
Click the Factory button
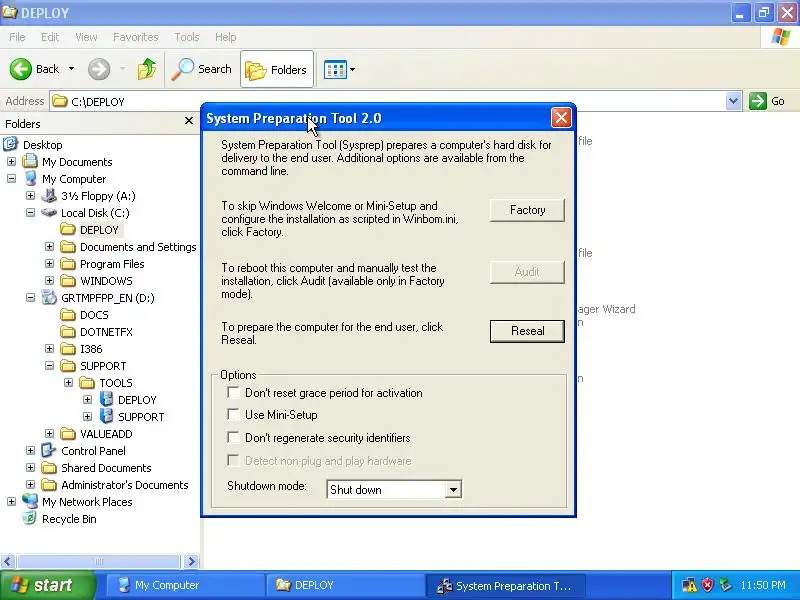(527, 210)
